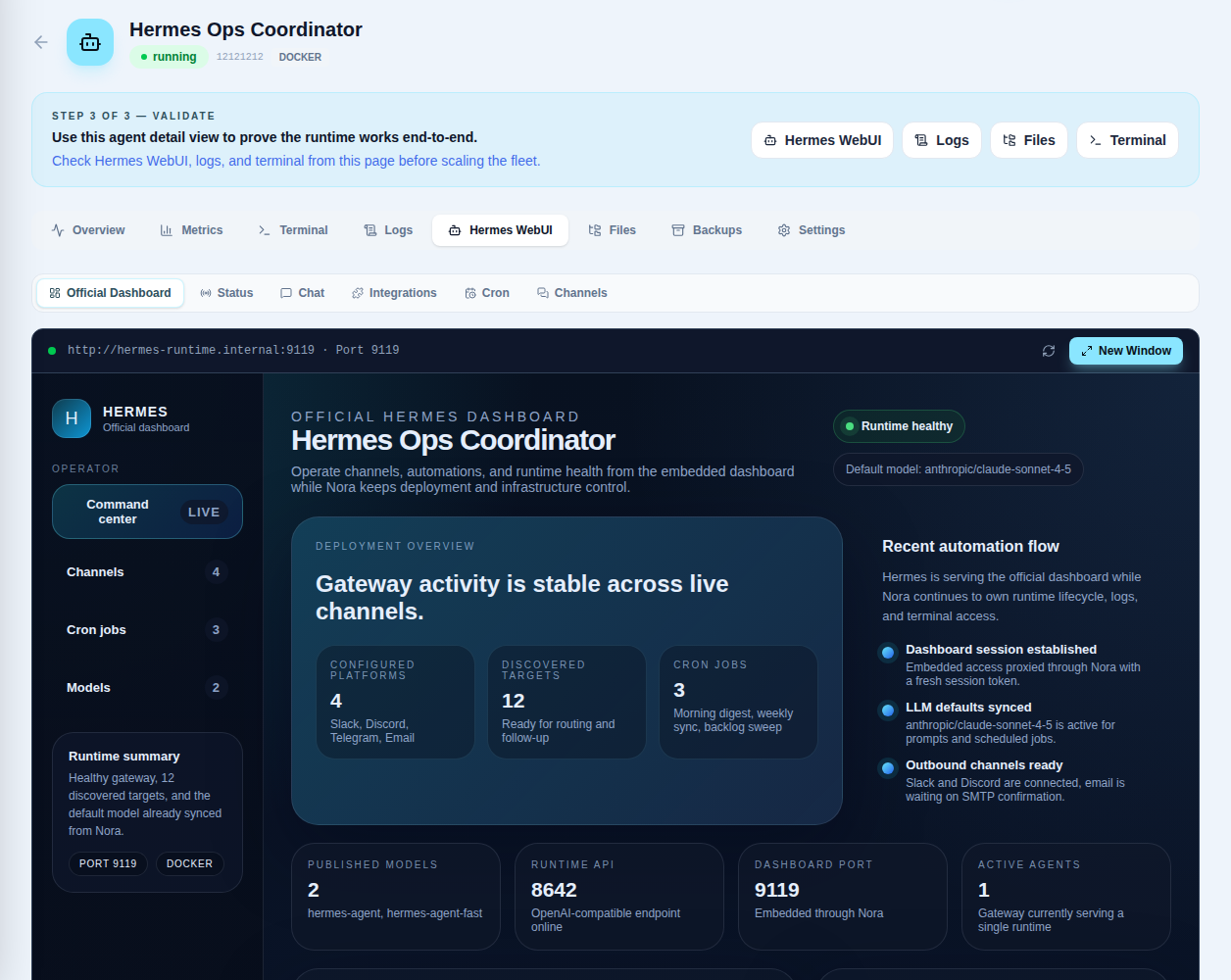Click the PORT 9119 badge
The height and width of the screenshot is (980, 1231).
coord(108,863)
